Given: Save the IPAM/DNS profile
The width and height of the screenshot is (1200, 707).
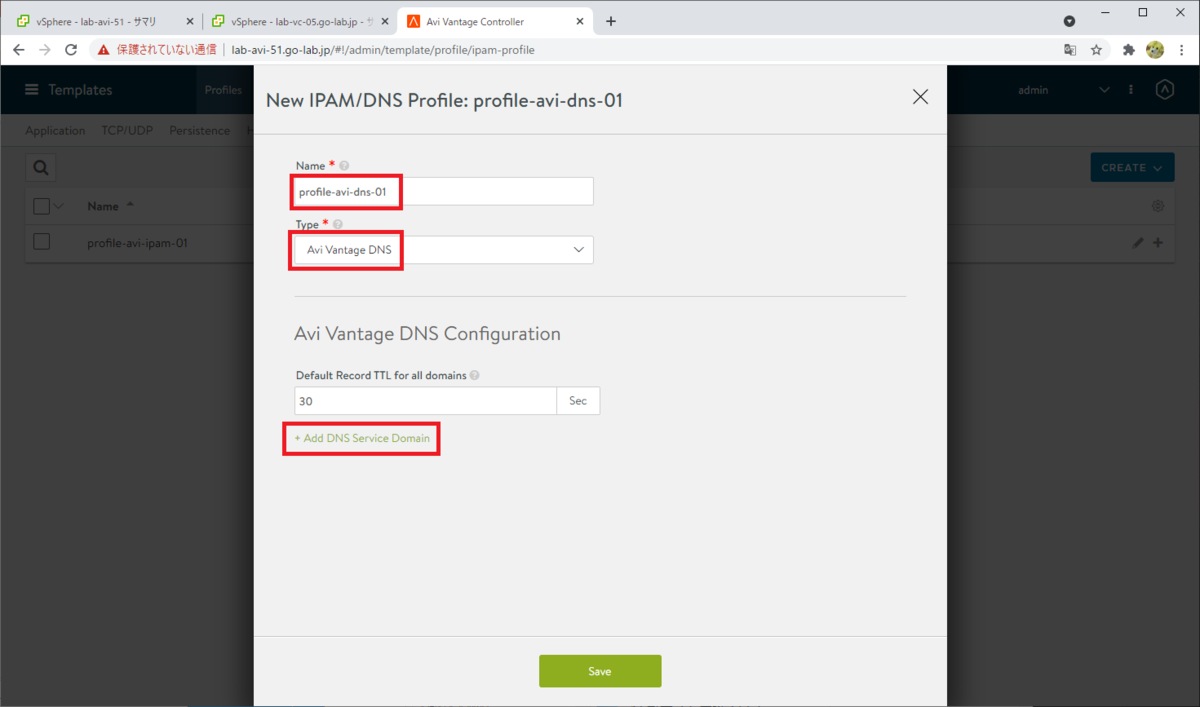Looking at the screenshot, I should 600,671.
